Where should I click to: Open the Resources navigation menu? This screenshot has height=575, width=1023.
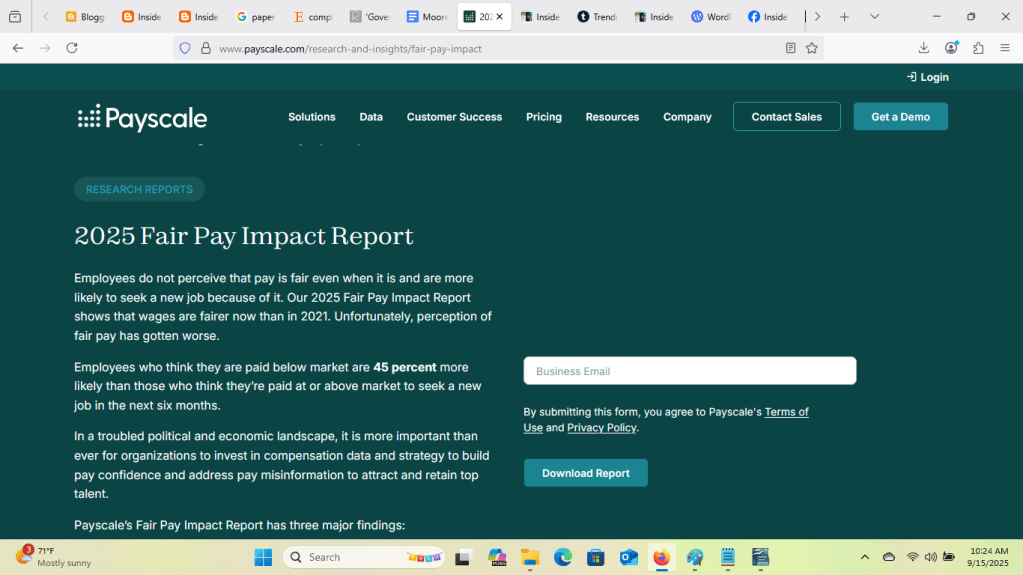(x=612, y=117)
